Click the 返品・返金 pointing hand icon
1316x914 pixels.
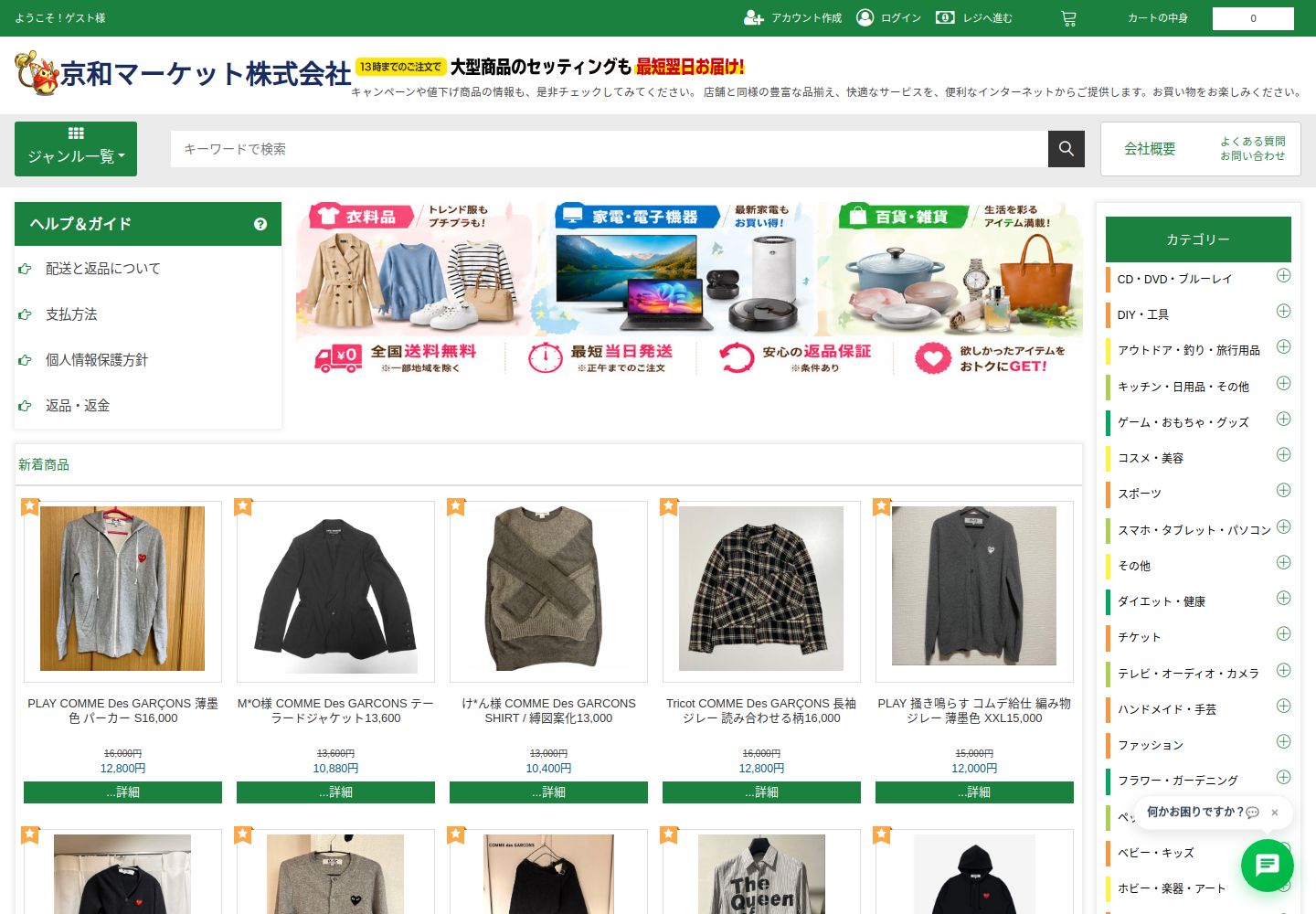pos(25,406)
